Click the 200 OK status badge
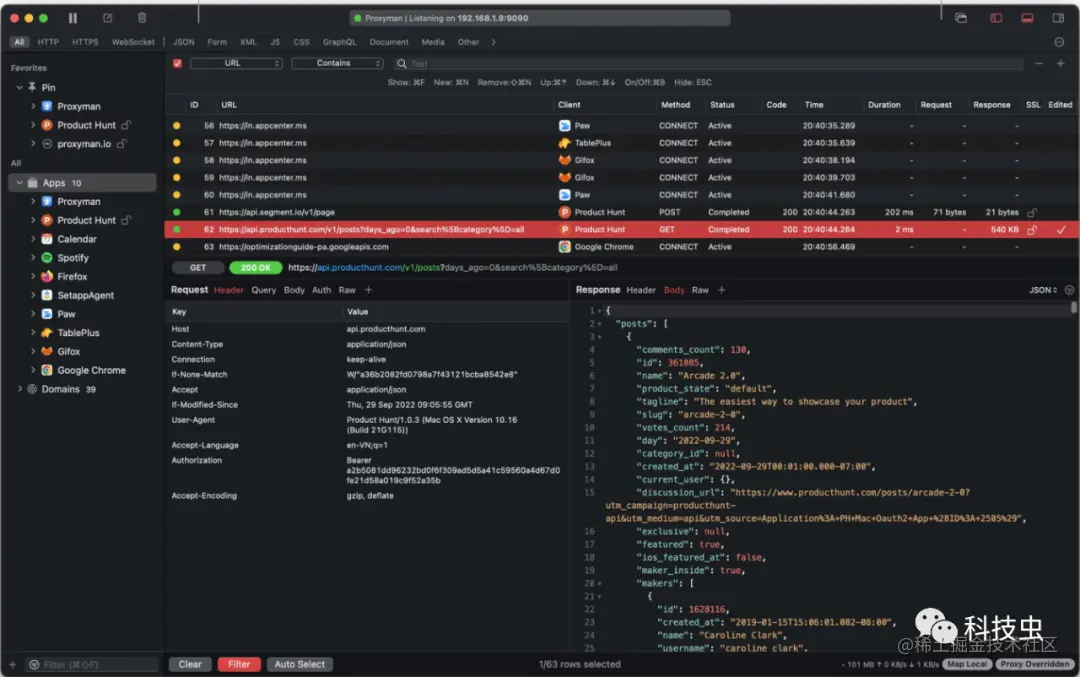Screen dimensions: 1080x677 pos(256,268)
